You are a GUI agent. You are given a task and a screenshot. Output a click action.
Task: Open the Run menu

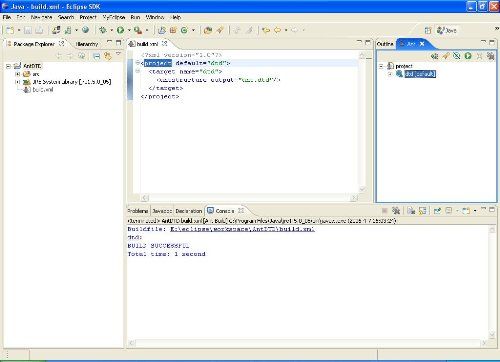tap(135, 17)
